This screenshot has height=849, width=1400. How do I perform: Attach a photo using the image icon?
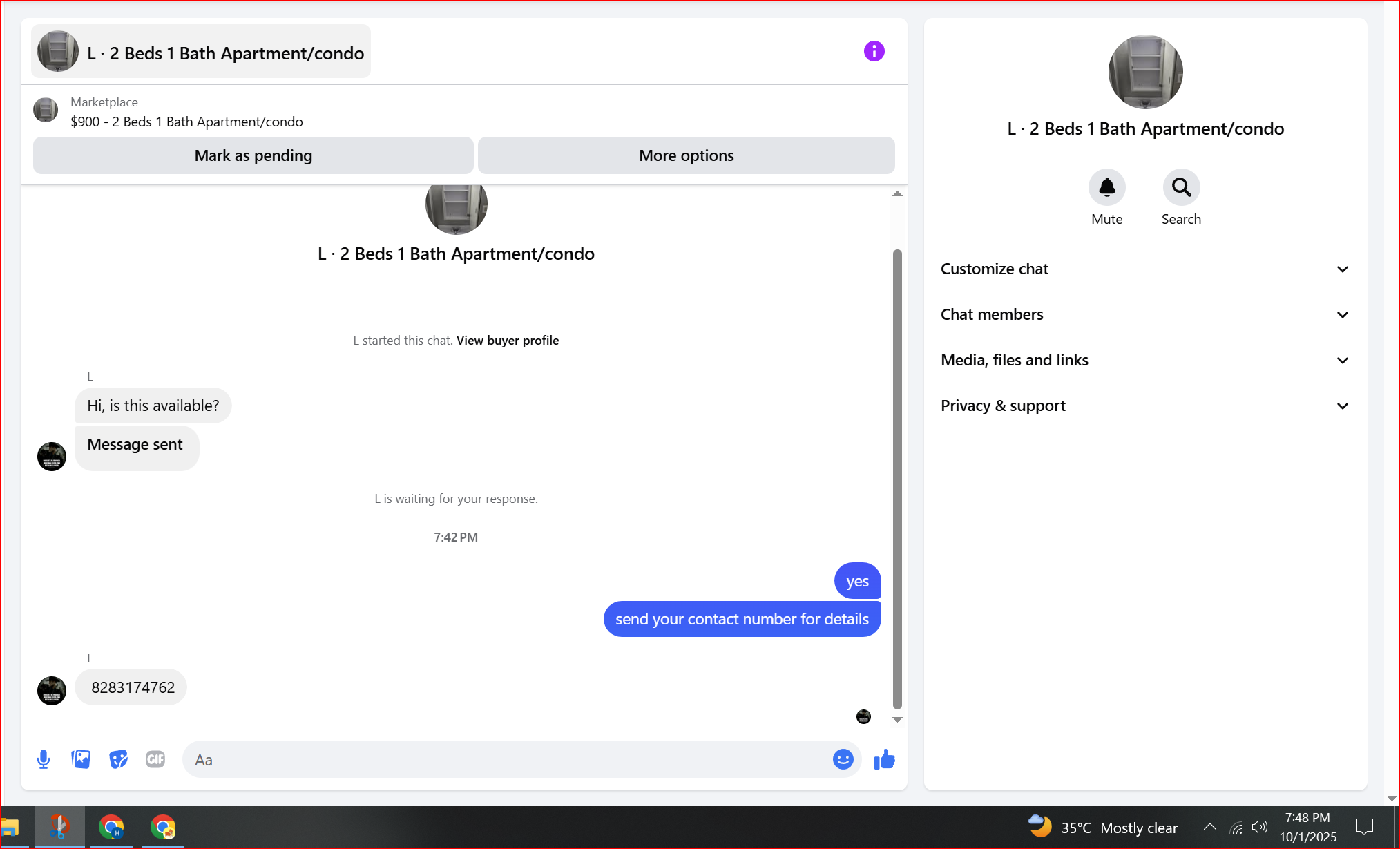pyautogui.click(x=81, y=759)
